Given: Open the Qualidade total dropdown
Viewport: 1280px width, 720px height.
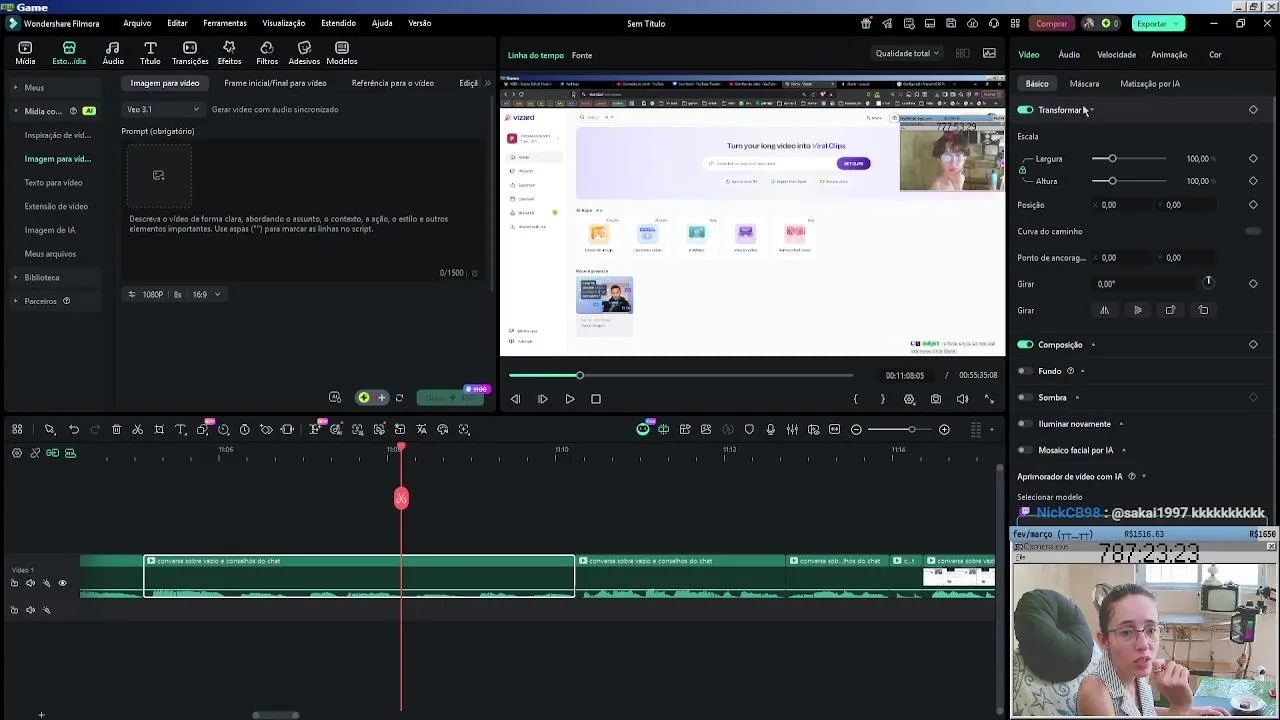Looking at the screenshot, I should click(x=907, y=53).
